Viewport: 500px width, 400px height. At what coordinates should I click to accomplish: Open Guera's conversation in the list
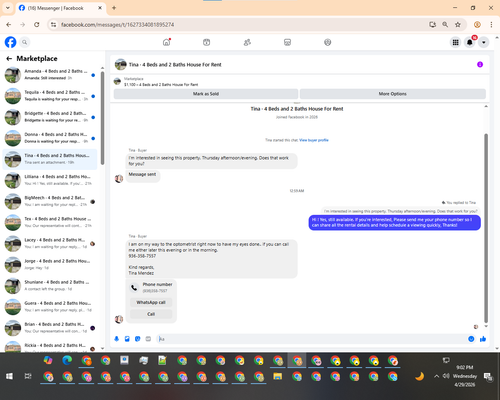[50, 307]
